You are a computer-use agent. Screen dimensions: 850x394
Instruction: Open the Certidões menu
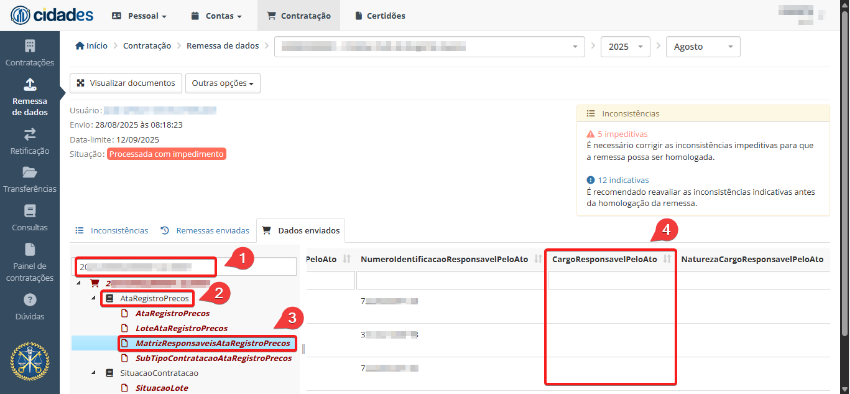380,16
